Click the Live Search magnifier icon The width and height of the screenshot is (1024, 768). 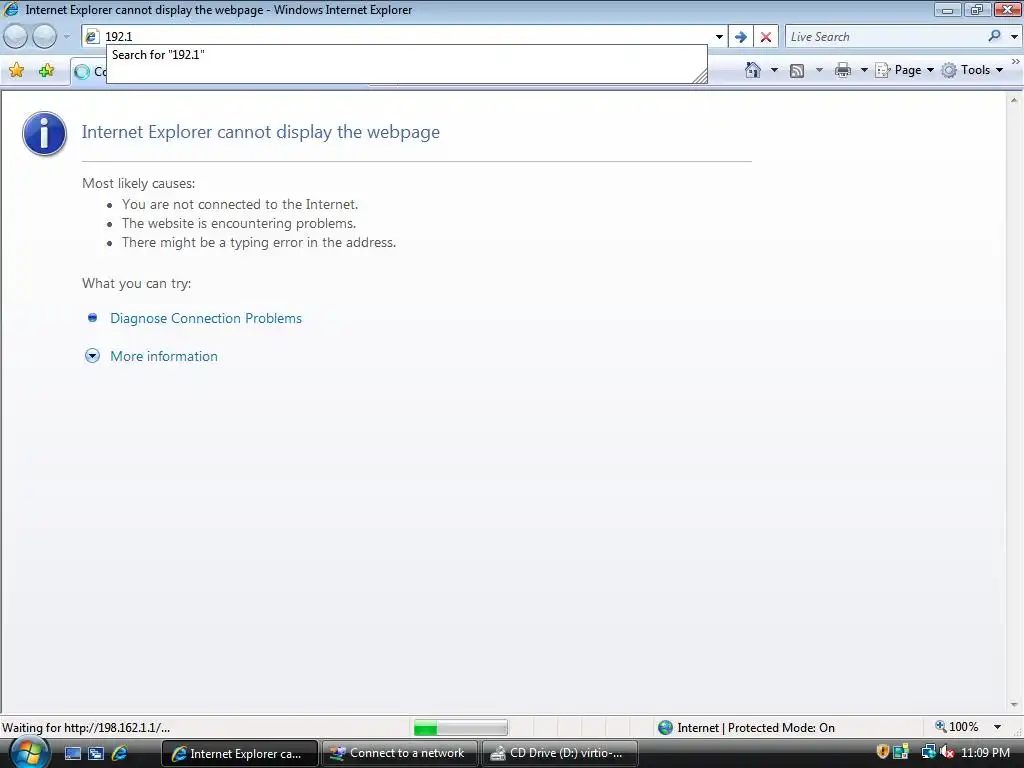[x=994, y=37]
